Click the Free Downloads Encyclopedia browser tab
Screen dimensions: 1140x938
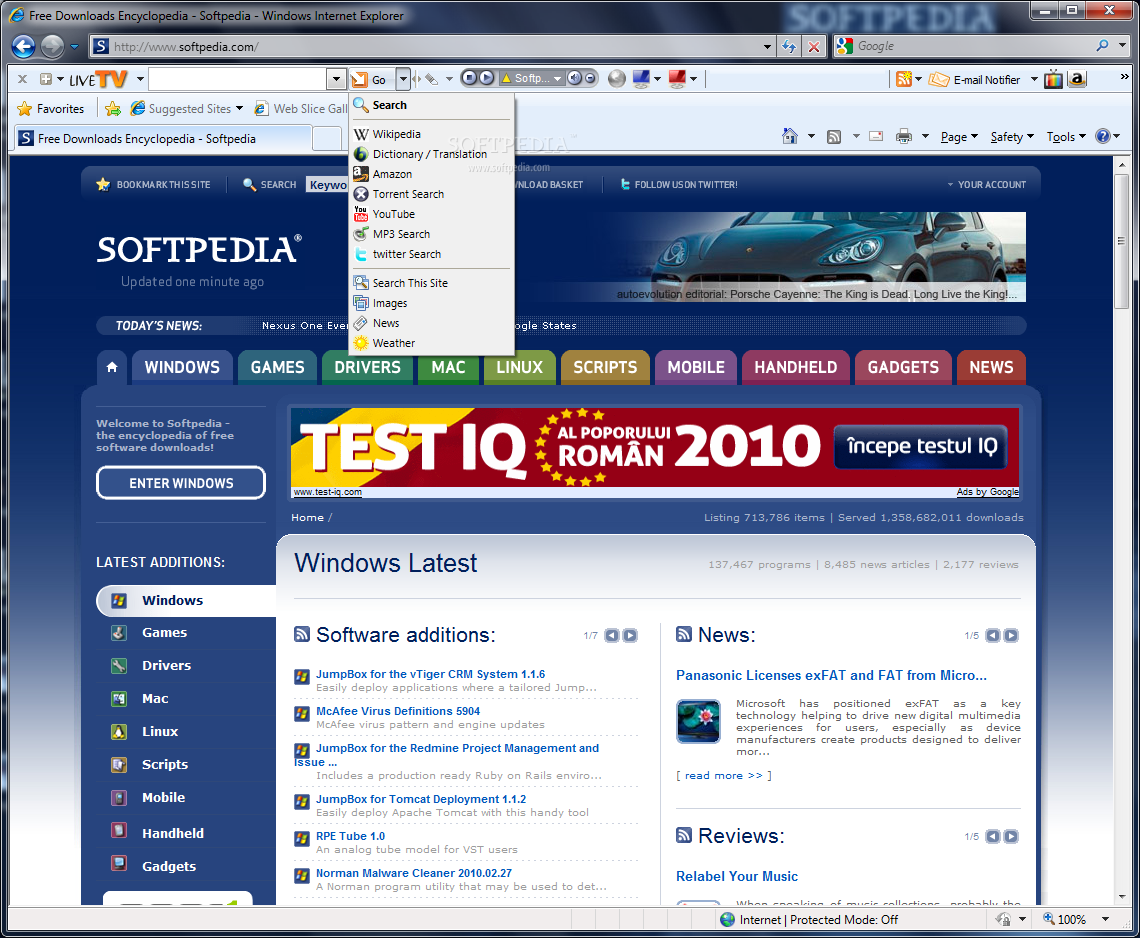point(164,138)
